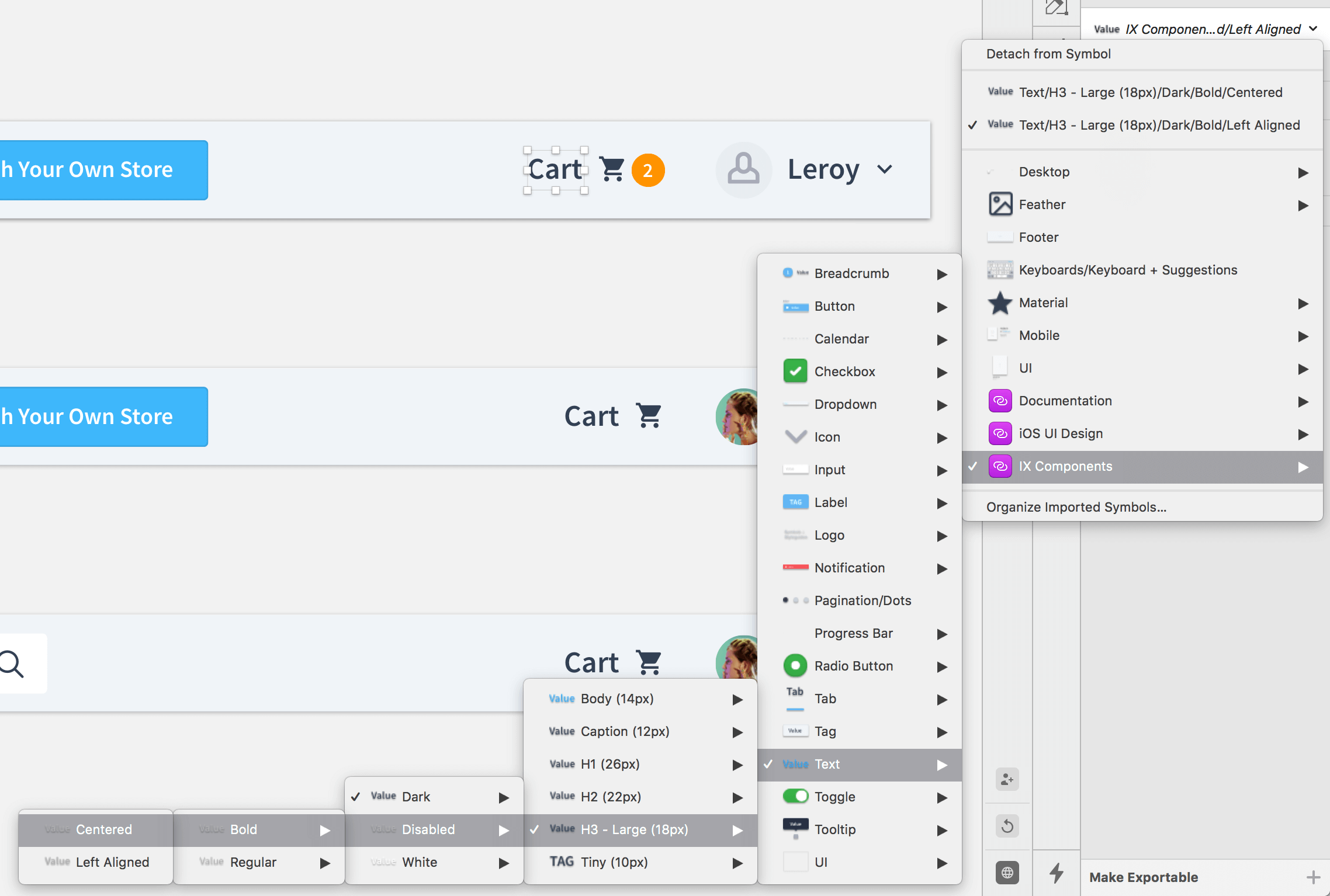The height and width of the screenshot is (896, 1330).
Task: Check the Dark text color value
Action: 415,796
